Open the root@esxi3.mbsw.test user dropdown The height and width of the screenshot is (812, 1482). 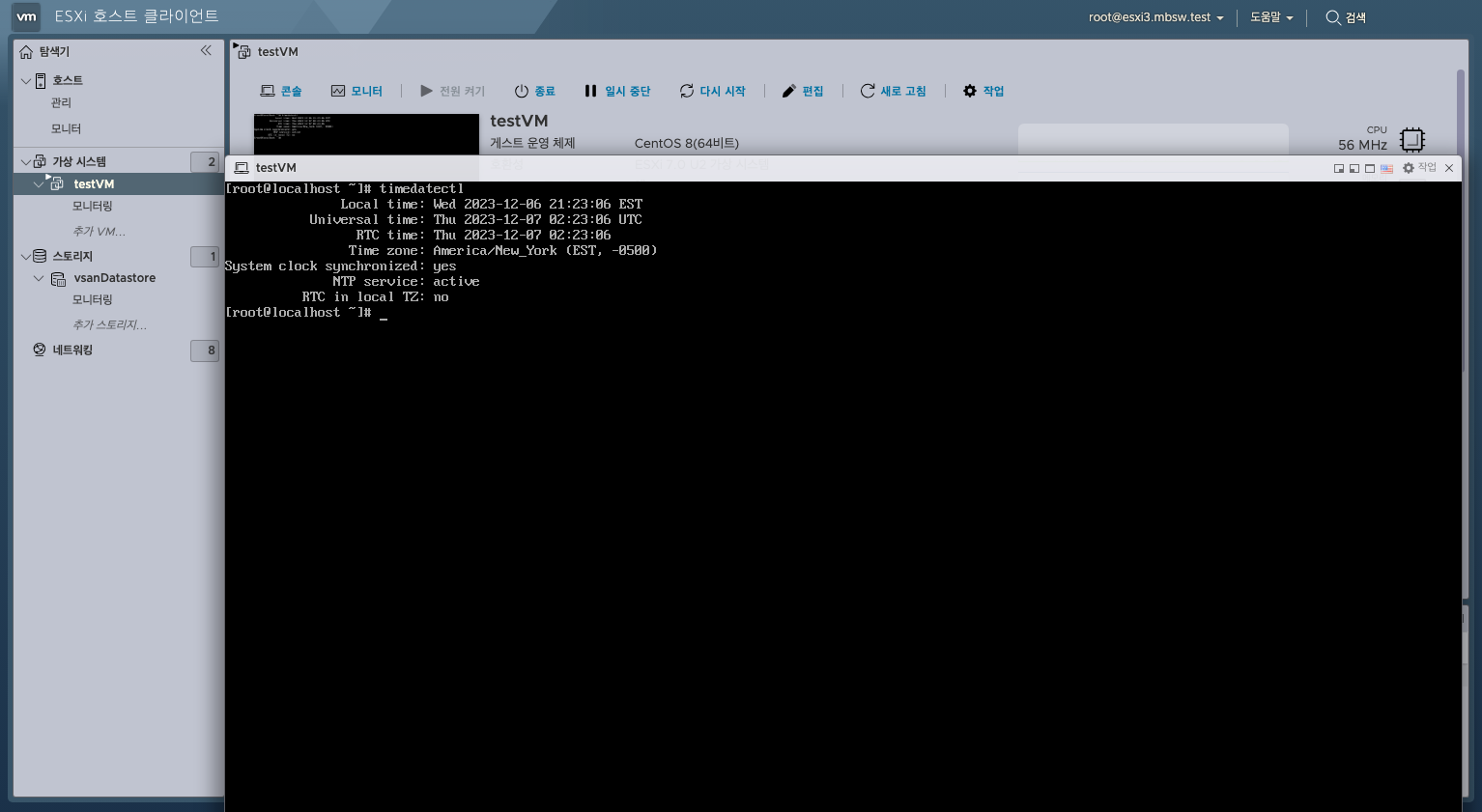pyautogui.click(x=1155, y=17)
